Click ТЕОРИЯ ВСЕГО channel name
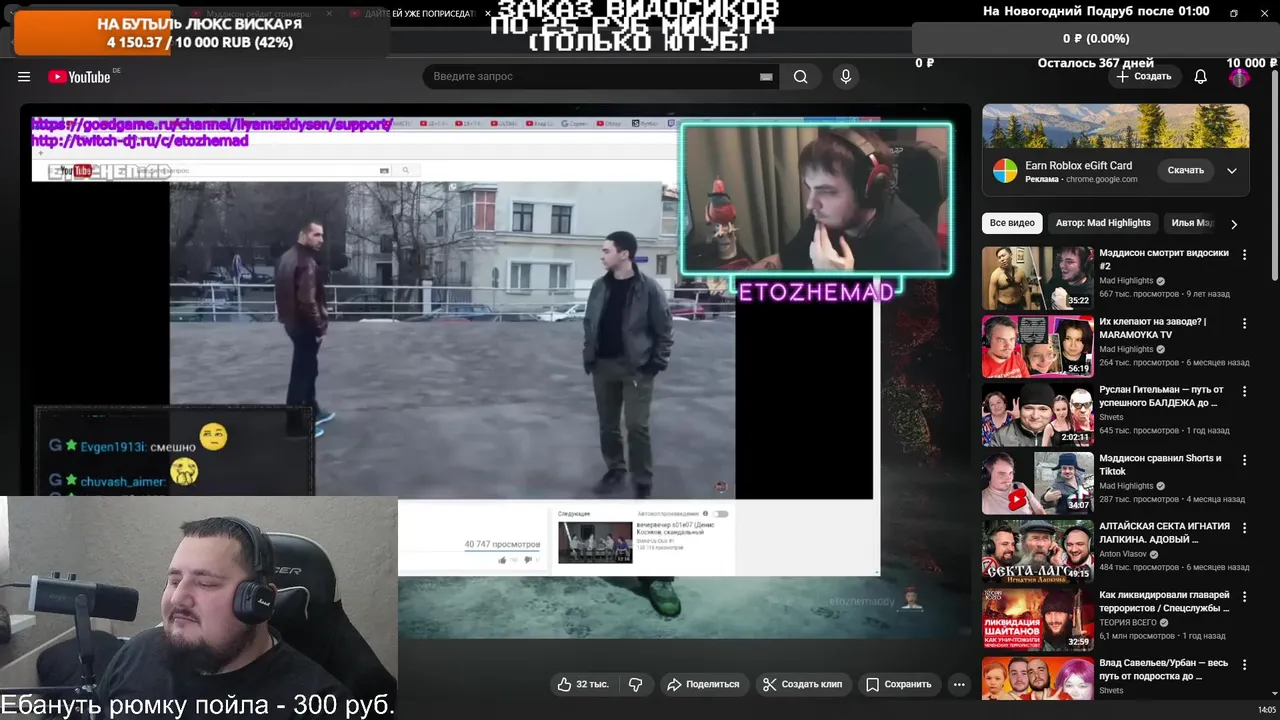 point(1127,622)
